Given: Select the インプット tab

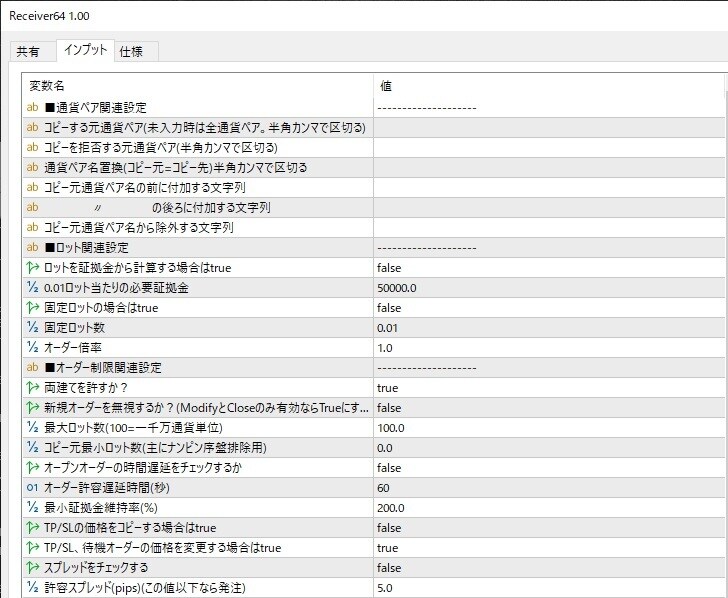Looking at the screenshot, I should point(85,50).
